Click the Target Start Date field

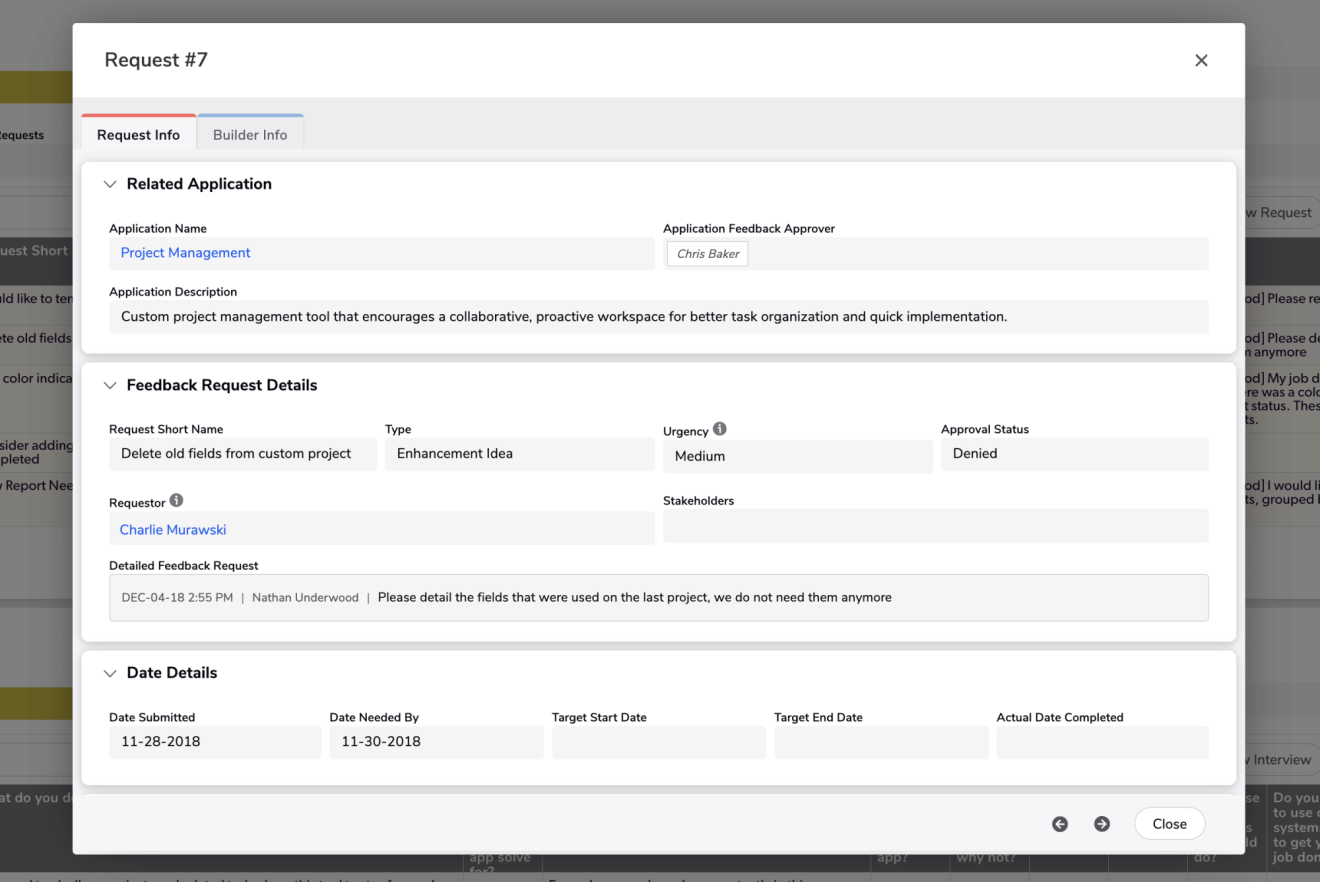pyautogui.click(x=658, y=742)
